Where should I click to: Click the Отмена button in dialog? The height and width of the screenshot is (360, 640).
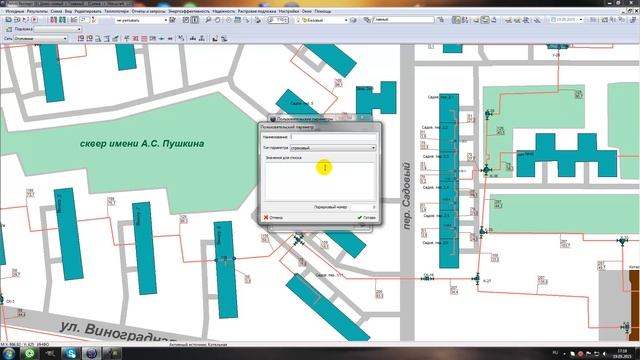273,218
